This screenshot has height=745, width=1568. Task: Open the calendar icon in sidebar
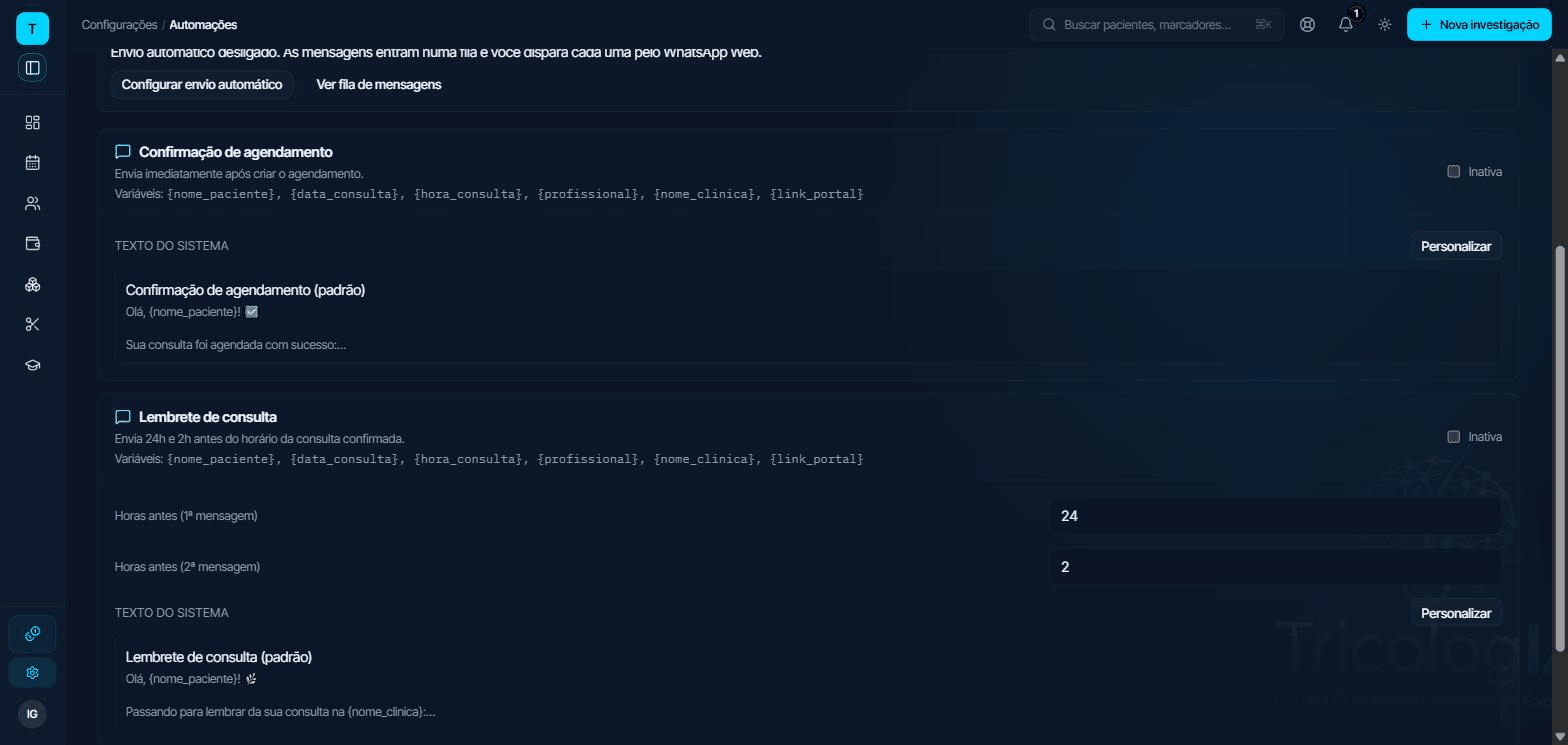coord(32,163)
